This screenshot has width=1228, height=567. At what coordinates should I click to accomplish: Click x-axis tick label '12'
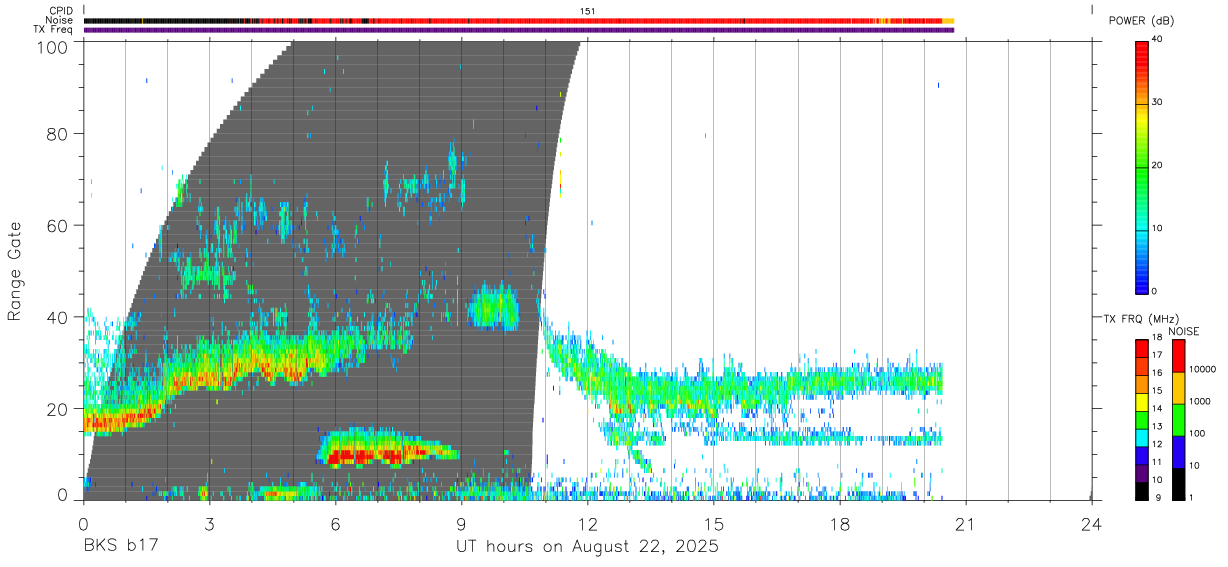(587, 523)
